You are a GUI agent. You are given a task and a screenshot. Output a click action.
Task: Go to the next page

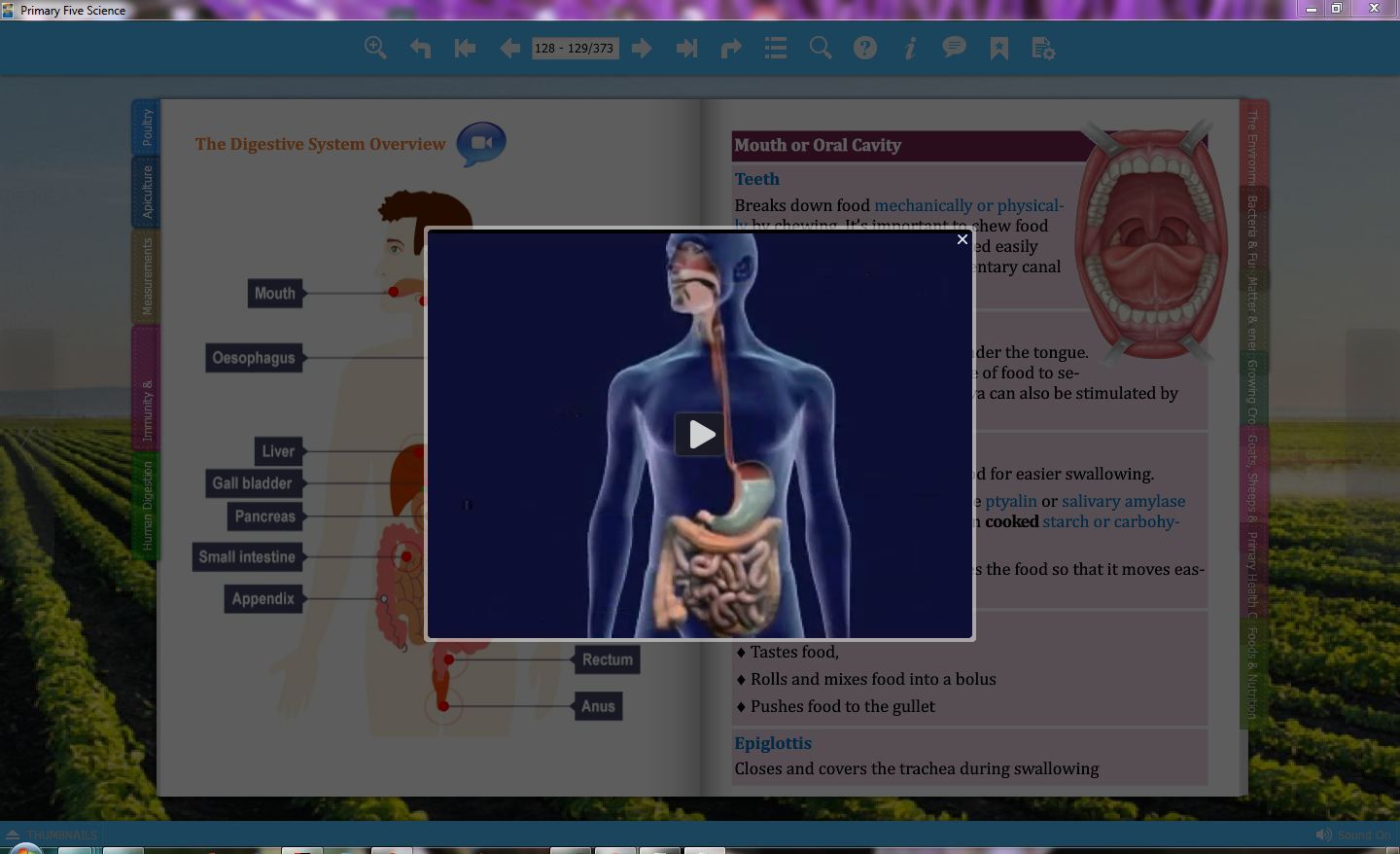pyautogui.click(x=642, y=49)
